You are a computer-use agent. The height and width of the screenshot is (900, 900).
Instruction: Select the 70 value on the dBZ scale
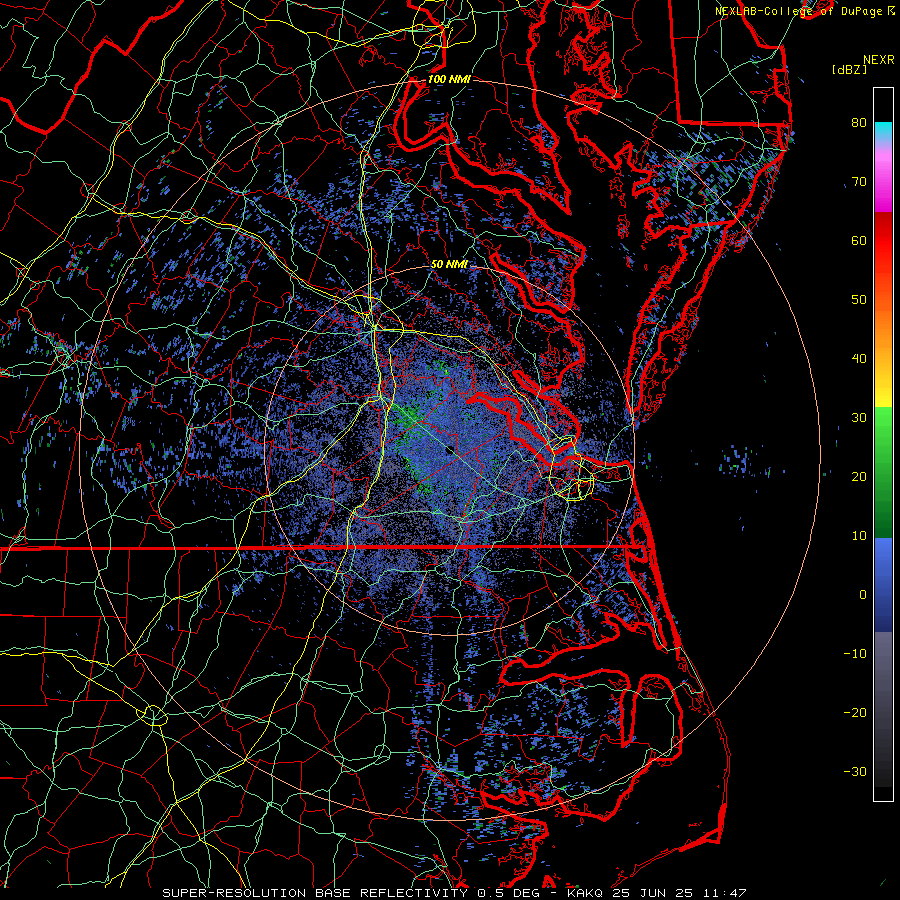859,181
